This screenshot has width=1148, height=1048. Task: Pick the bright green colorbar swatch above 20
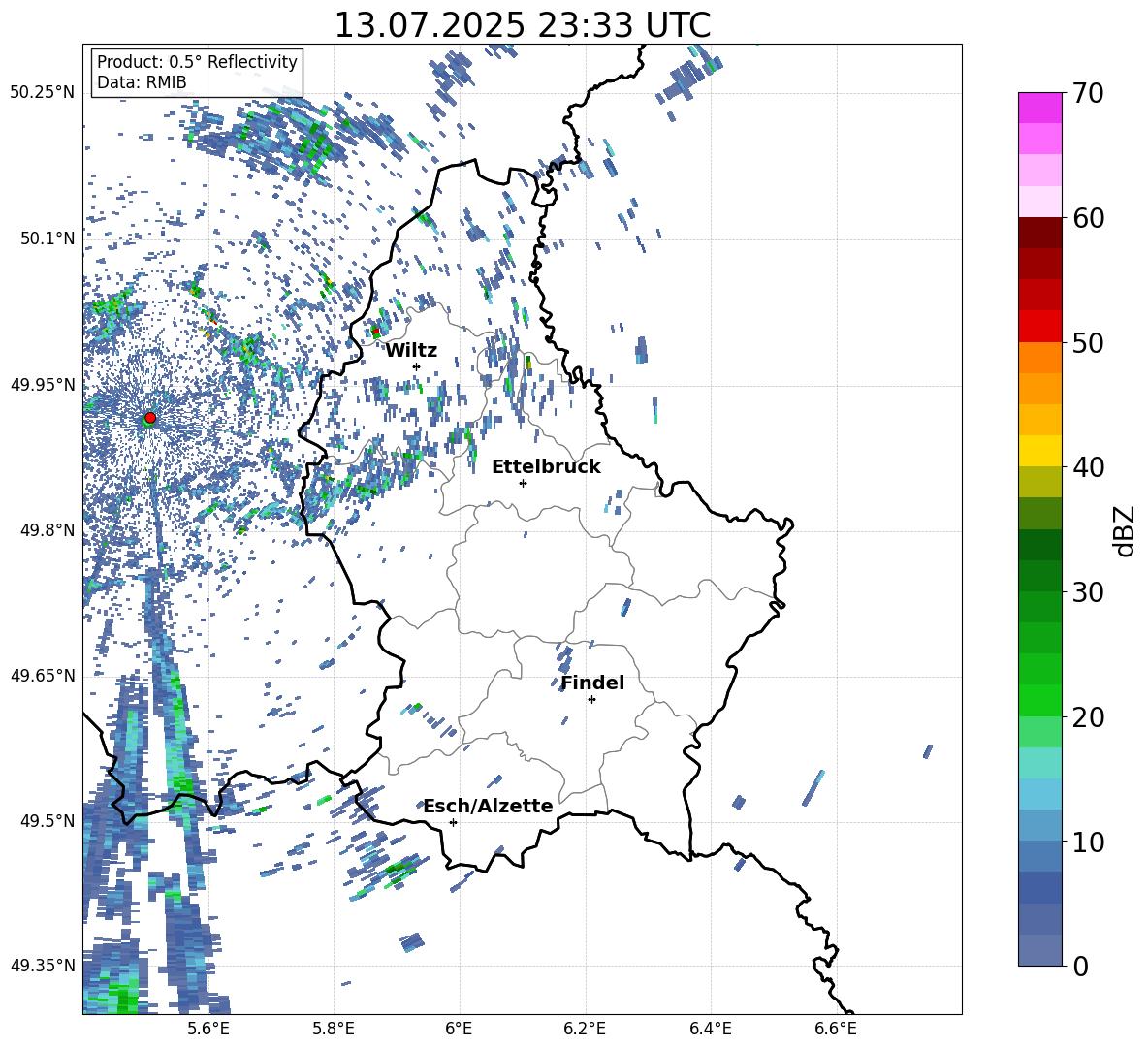click(1039, 700)
